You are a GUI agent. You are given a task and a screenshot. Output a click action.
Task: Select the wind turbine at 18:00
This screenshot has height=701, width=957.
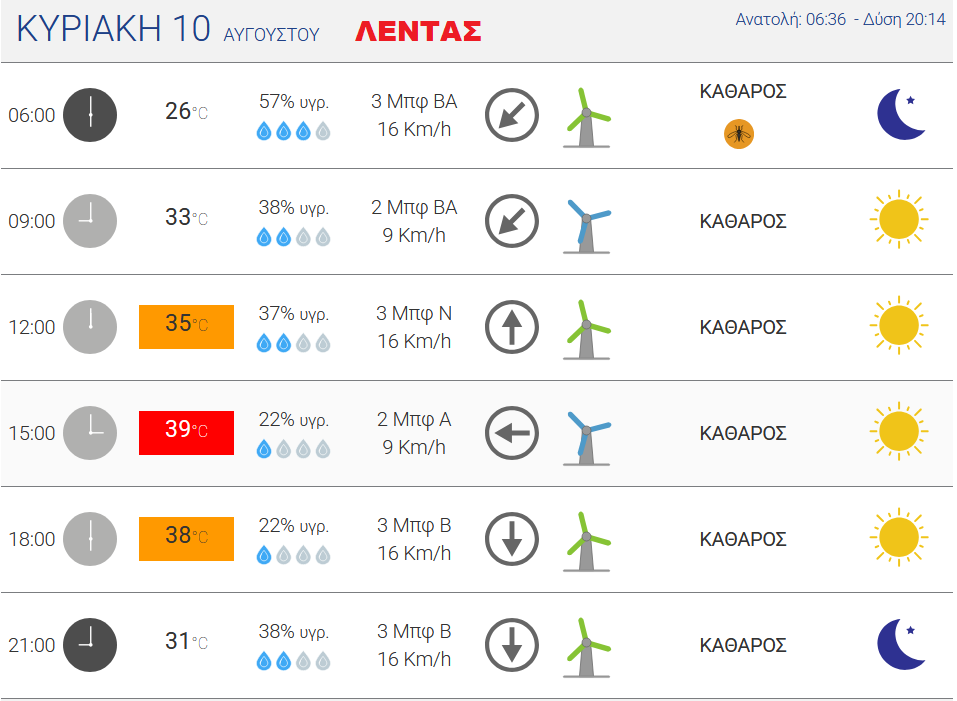point(587,542)
